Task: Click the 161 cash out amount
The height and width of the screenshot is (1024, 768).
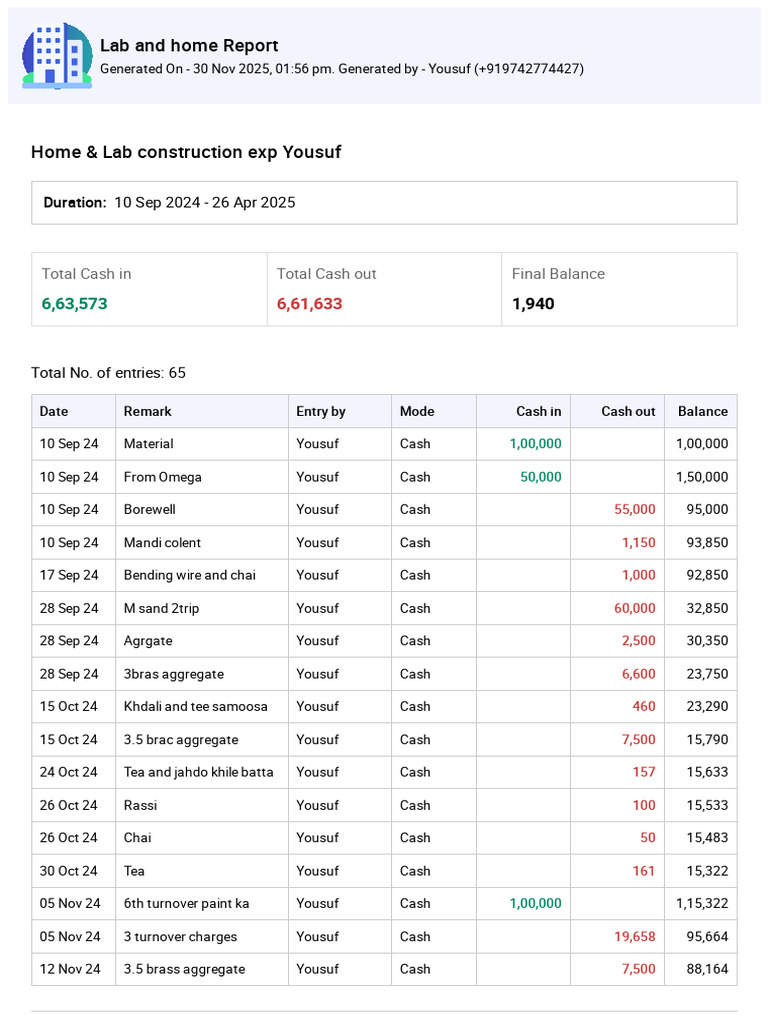Action: pyautogui.click(x=644, y=871)
